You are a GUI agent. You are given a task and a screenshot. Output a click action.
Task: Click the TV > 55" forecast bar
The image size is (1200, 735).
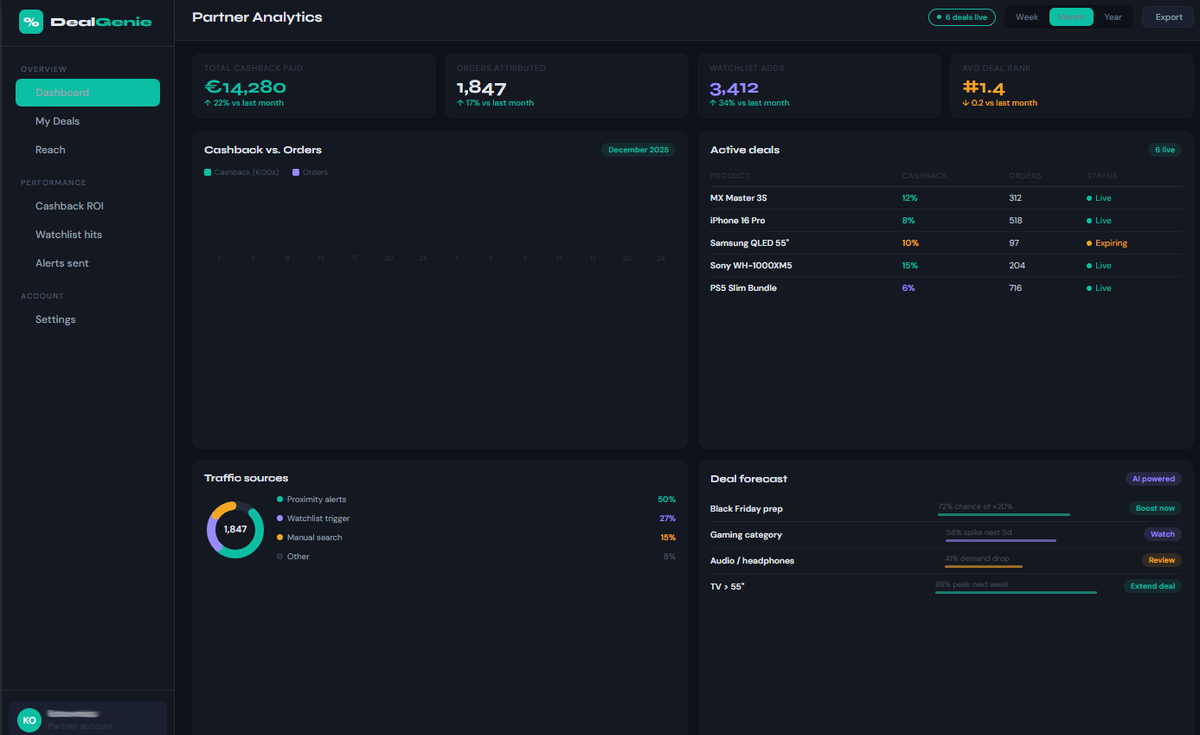coord(1016,593)
